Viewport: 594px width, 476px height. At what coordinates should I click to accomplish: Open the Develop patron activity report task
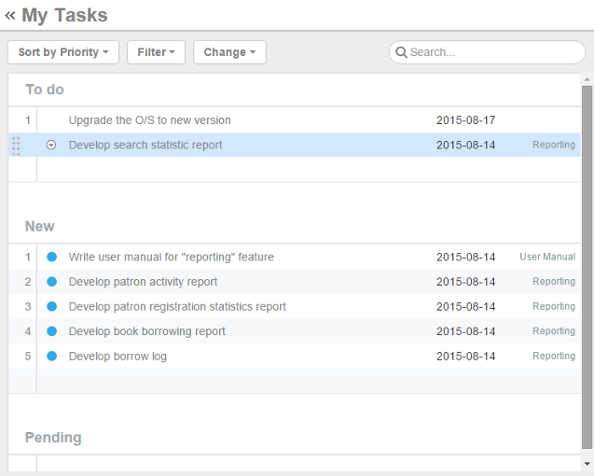[x=143, y=282]
